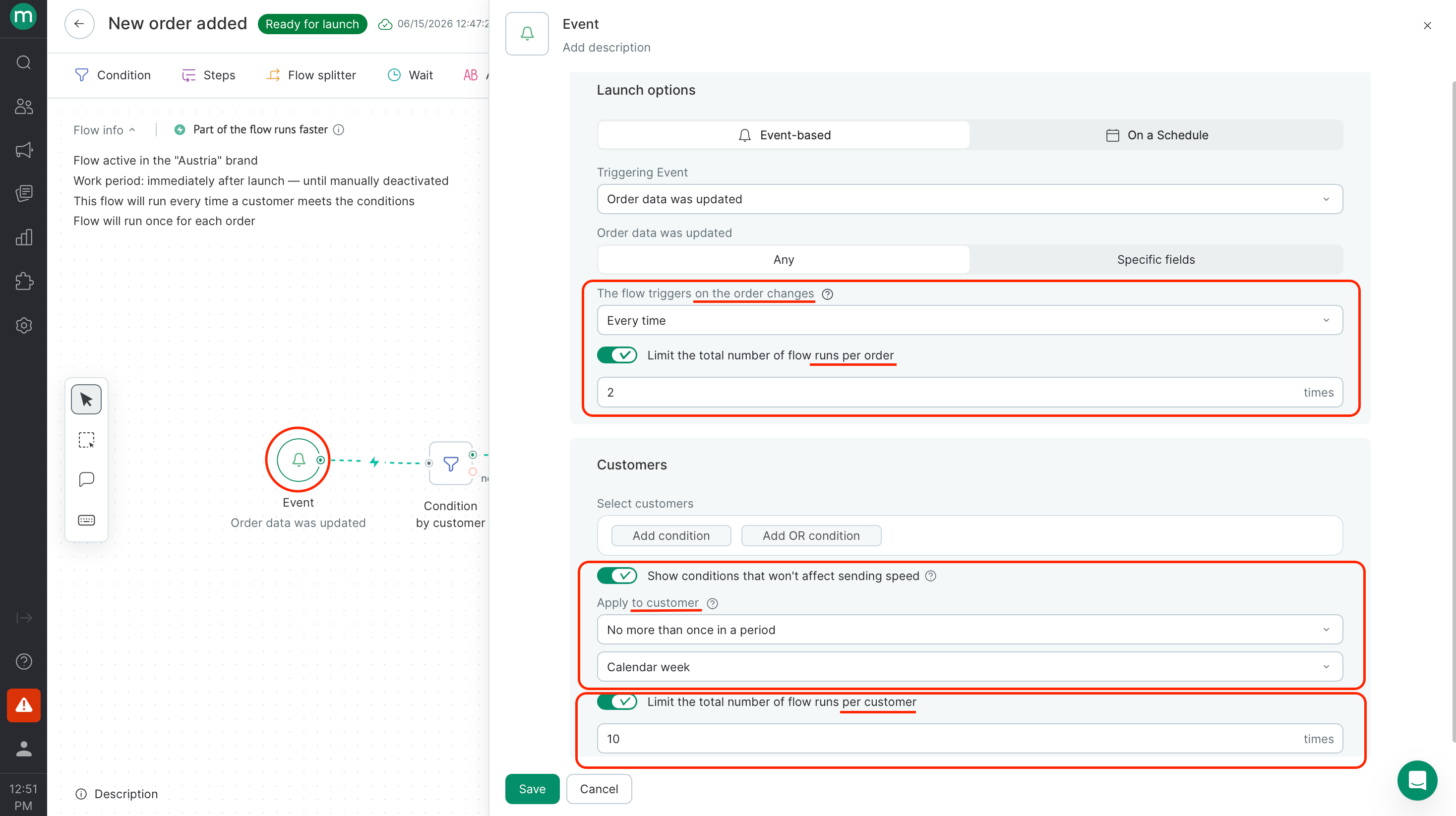Add a Steps block from the toolbar
The image size is (1456, 816).
[209, 75]
